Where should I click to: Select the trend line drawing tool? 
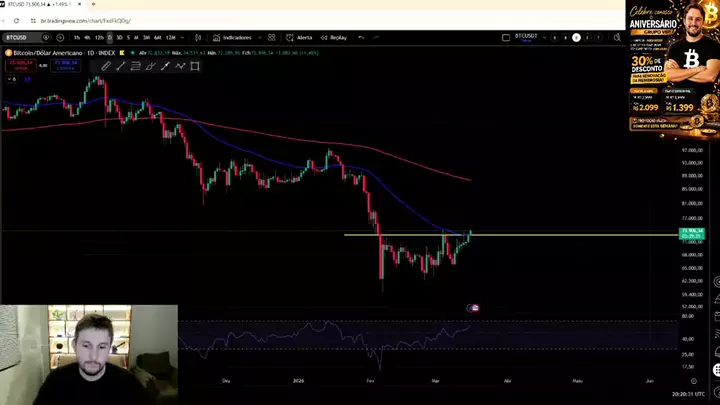point(121,66)
